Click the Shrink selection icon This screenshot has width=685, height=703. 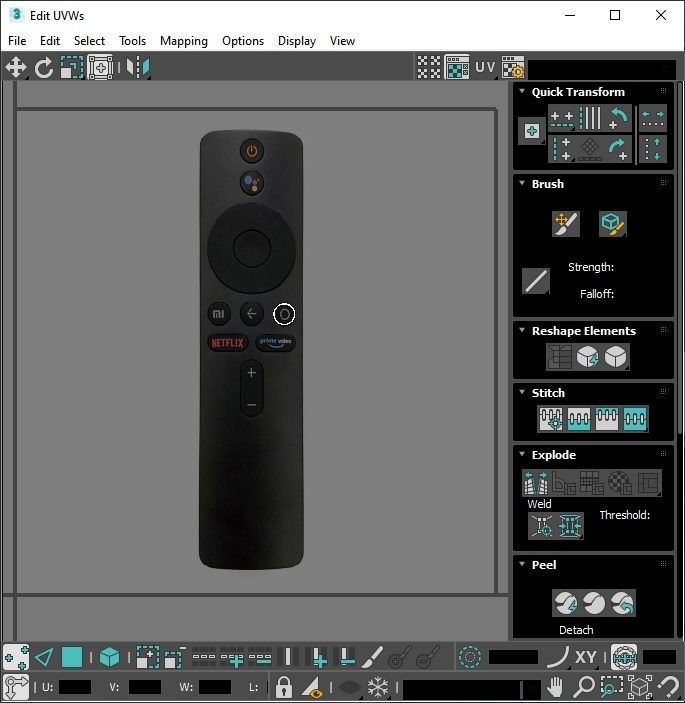point(174,657)
